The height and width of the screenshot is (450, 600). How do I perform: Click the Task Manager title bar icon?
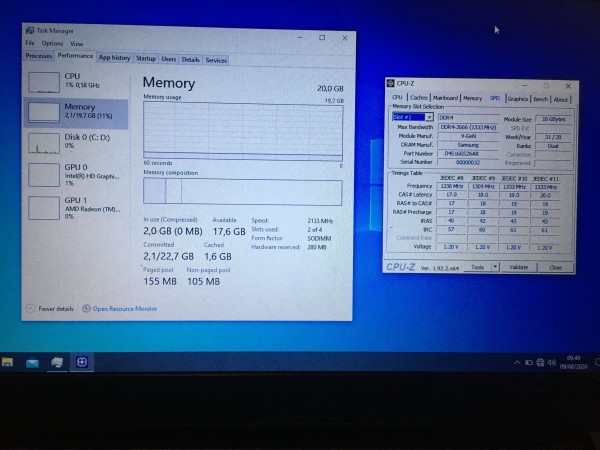point(29,30)
